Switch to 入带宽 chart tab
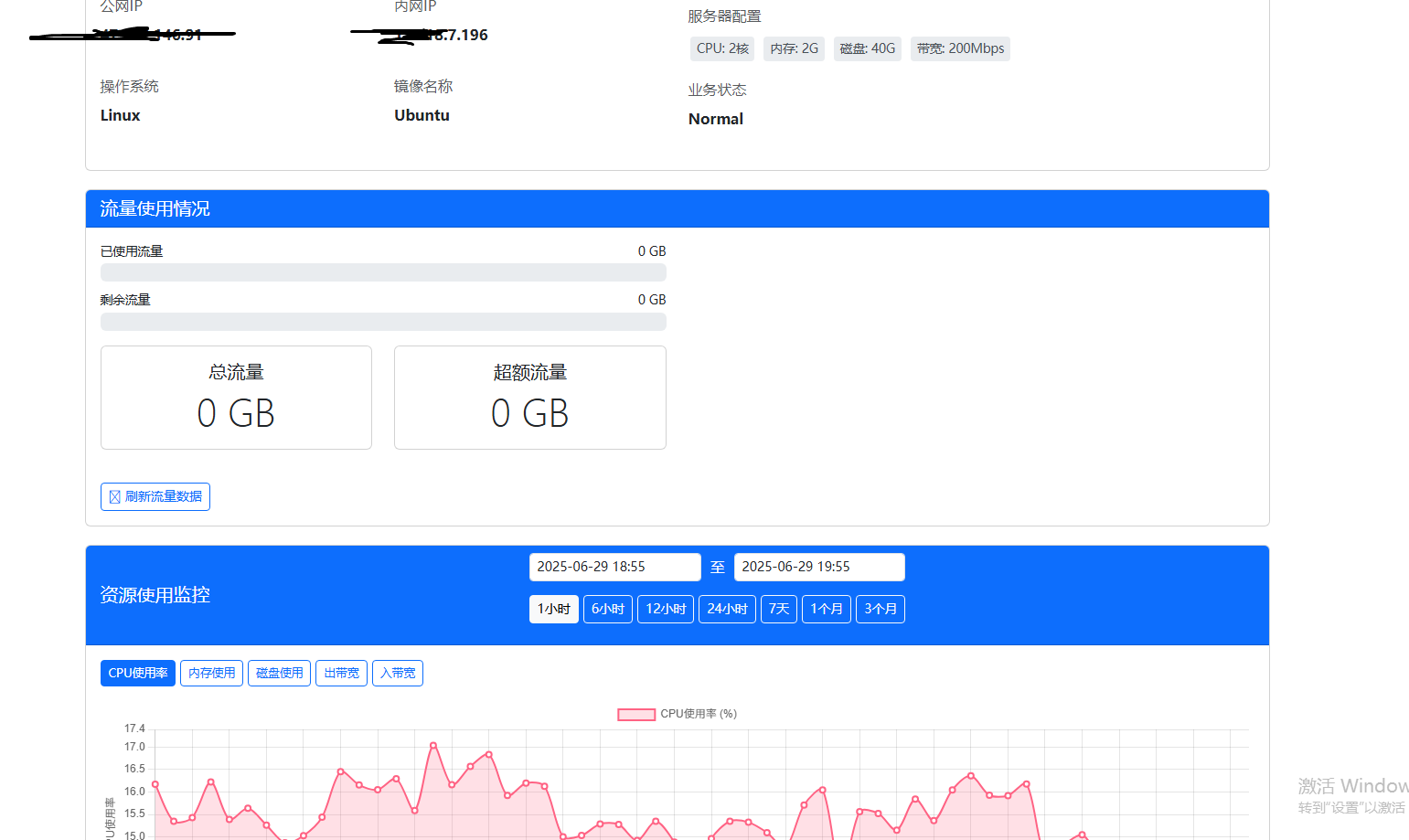This screenshot has height=840, width=1409. [398, 673]
